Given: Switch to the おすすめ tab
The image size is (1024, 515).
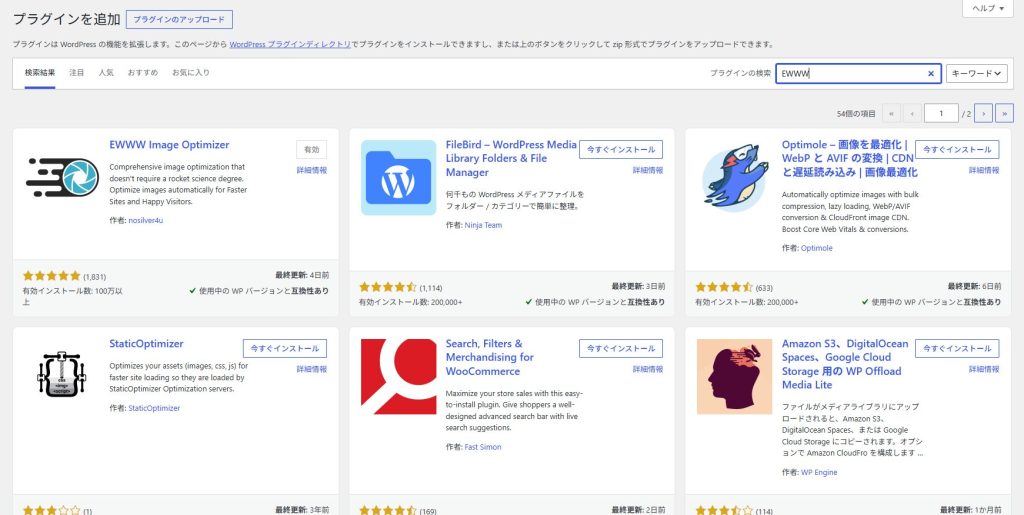Looking at the screenshot, I should coord(142,73).
